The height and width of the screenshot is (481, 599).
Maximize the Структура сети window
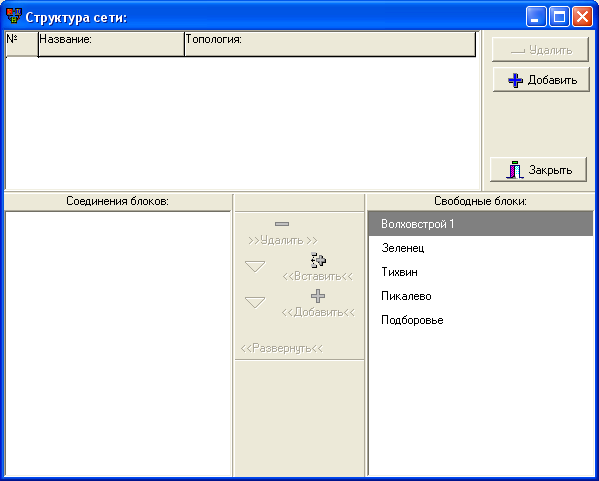pos(559,17)
